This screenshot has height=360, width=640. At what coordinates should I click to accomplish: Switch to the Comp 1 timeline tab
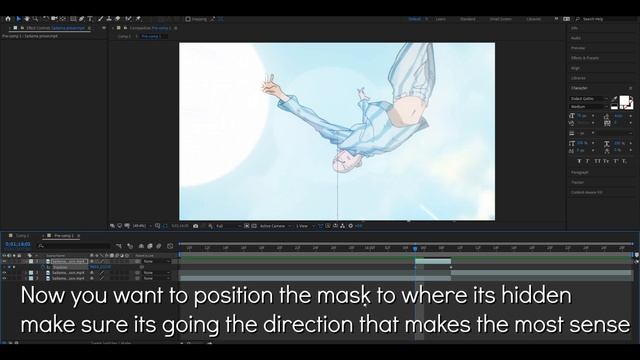point(22,236)
